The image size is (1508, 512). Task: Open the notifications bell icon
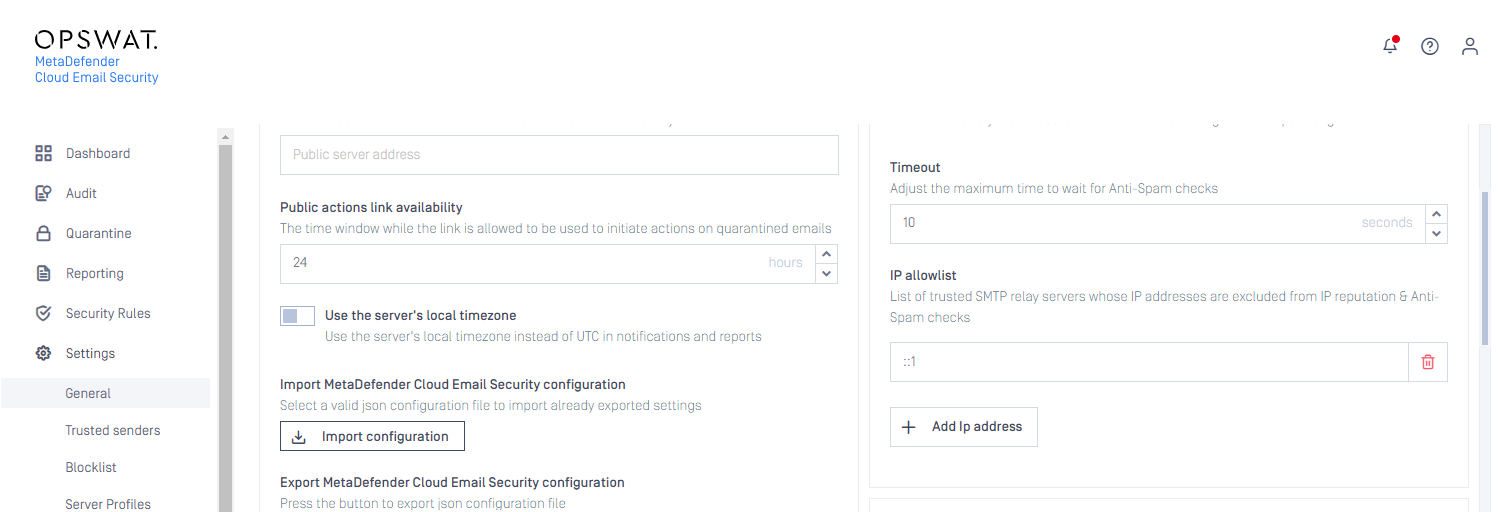point(1390,46)
